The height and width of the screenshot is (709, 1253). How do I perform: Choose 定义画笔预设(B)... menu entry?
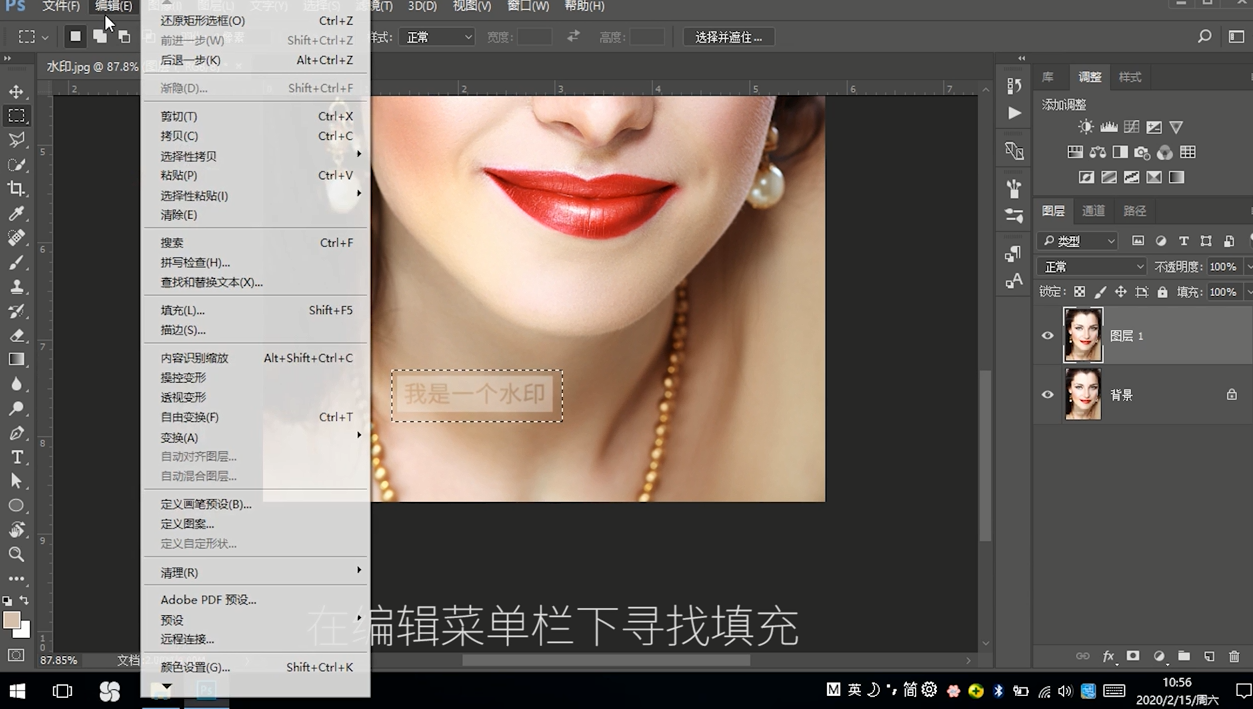click(x=255, y=504)
